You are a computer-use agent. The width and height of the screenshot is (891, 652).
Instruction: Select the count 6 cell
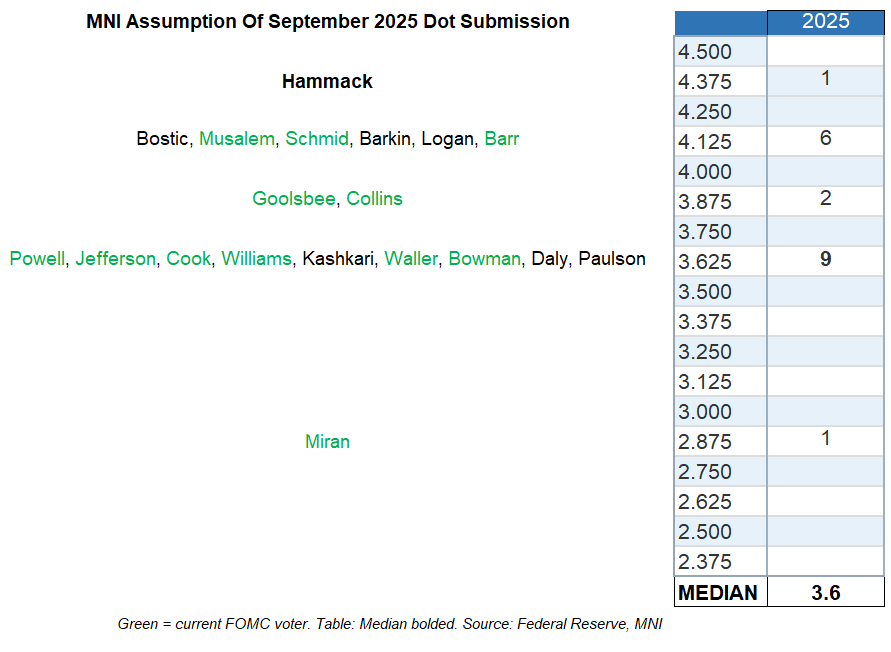coord(825,139)
